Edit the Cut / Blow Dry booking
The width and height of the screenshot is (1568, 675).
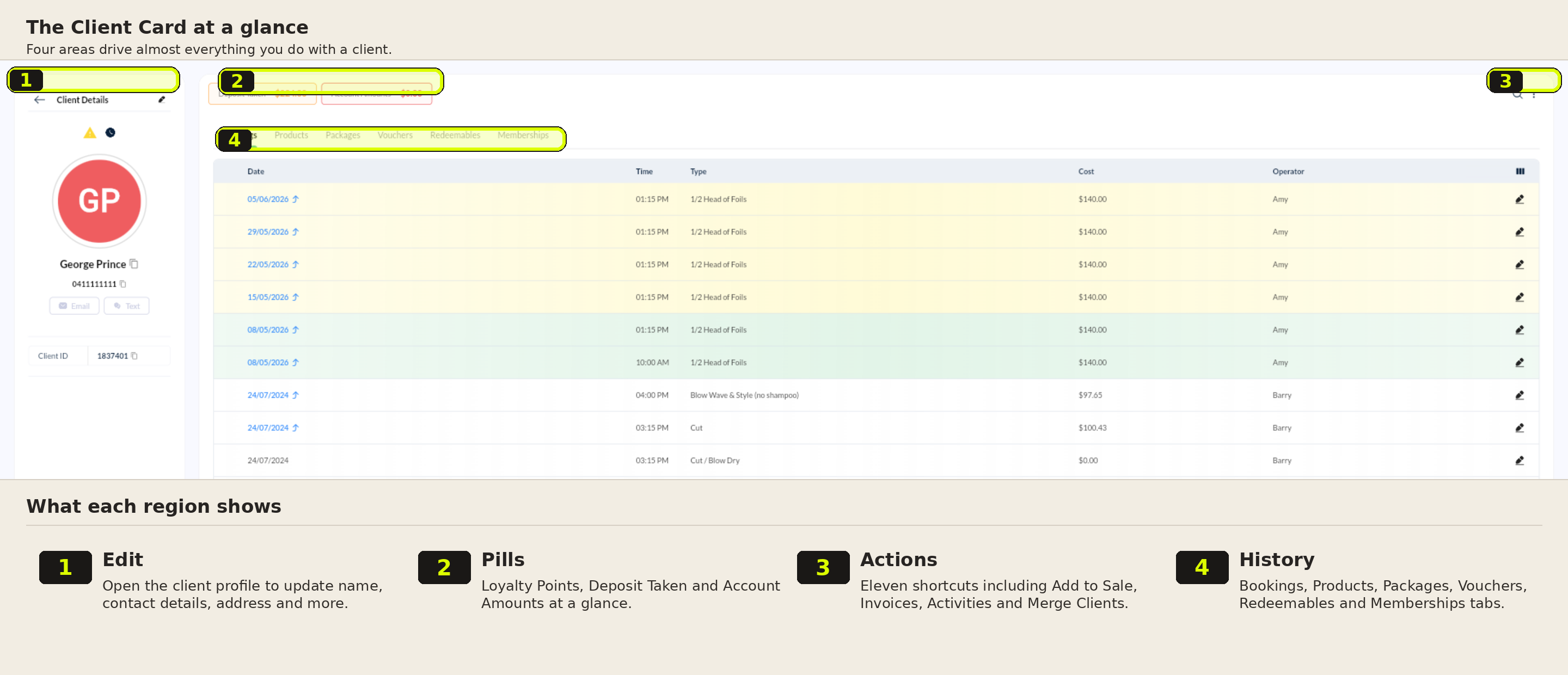coord(1520,461)
